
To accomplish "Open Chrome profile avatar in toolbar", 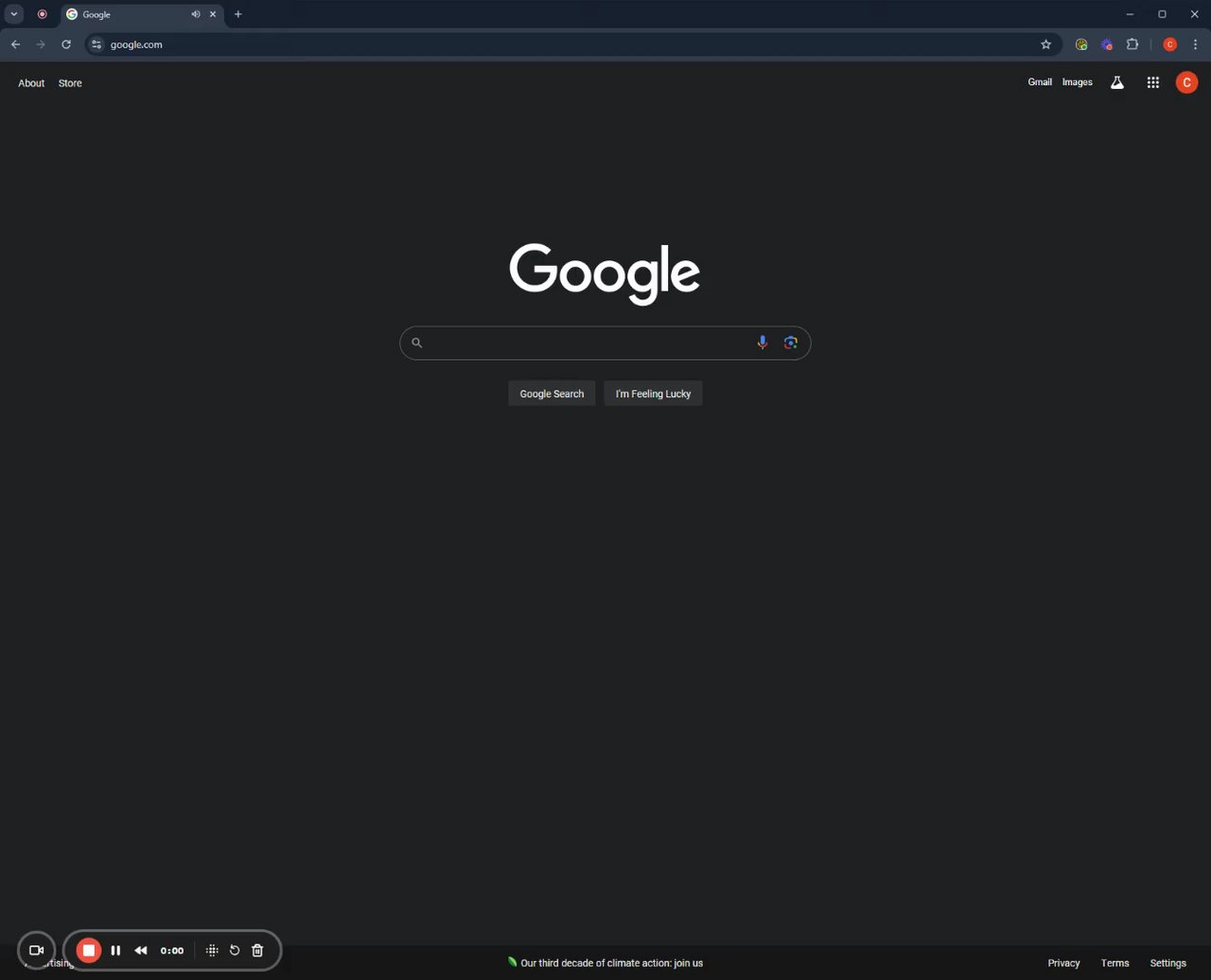I will pyautogui.click(x=1170, y=44).
